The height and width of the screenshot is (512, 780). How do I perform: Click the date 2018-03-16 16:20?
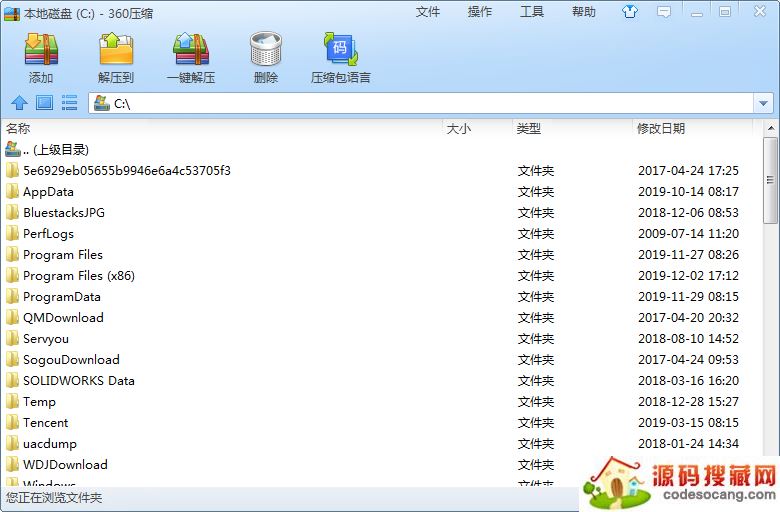pyautogui.click(x=688, y=381)
